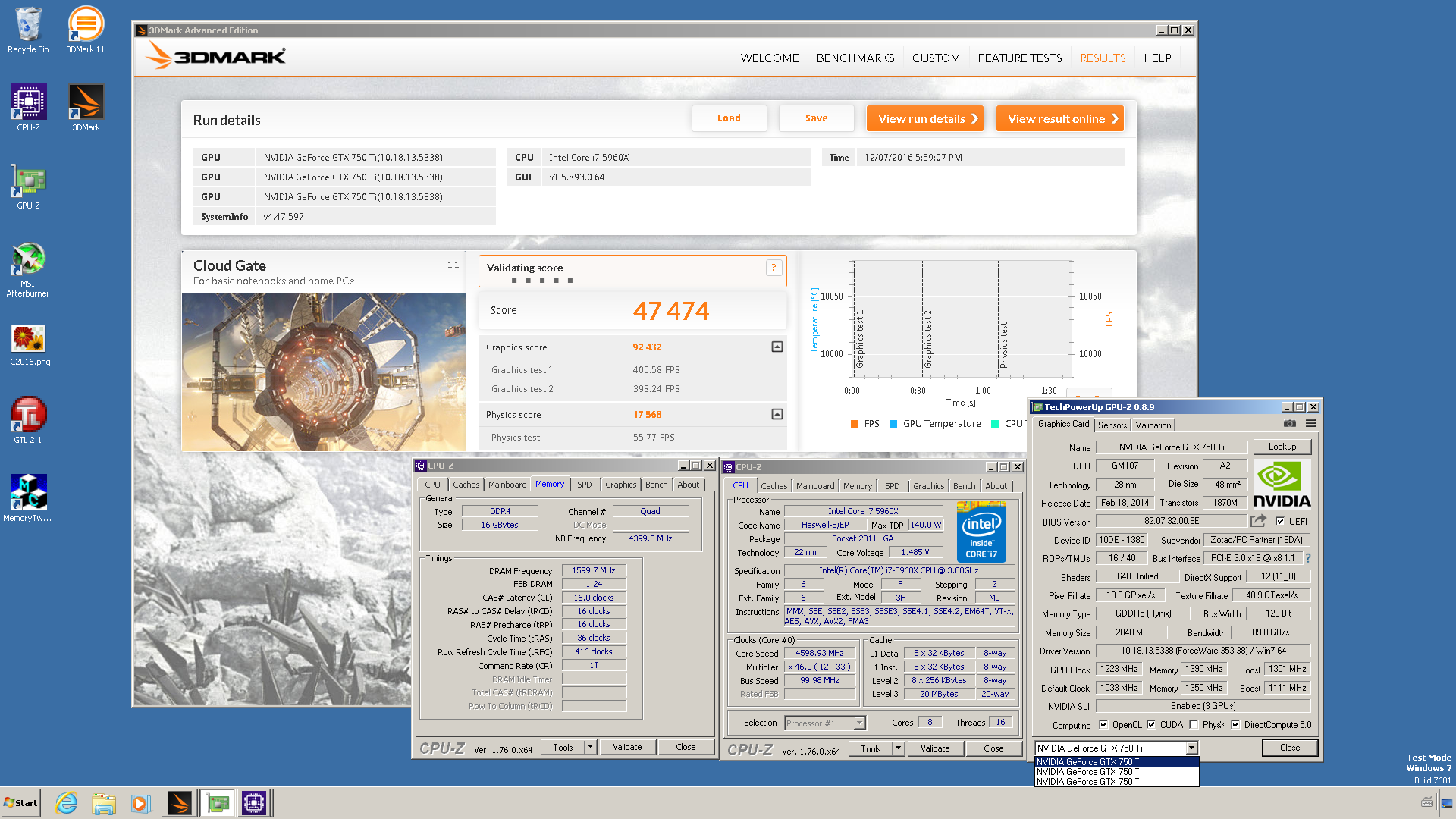Select the second GTX 750 Ti in dropdown list
The image size is (1456, 819).
[1116, 772]
